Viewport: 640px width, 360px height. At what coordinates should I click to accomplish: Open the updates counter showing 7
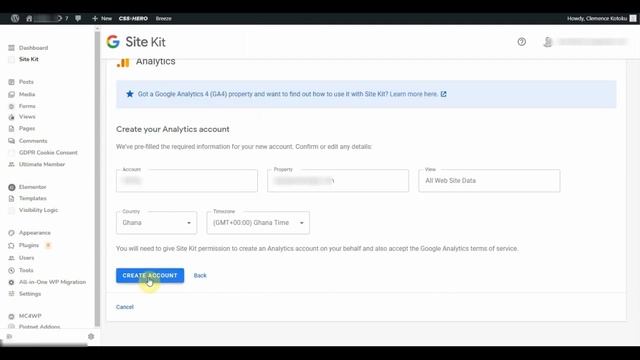(x=62, y=18)
